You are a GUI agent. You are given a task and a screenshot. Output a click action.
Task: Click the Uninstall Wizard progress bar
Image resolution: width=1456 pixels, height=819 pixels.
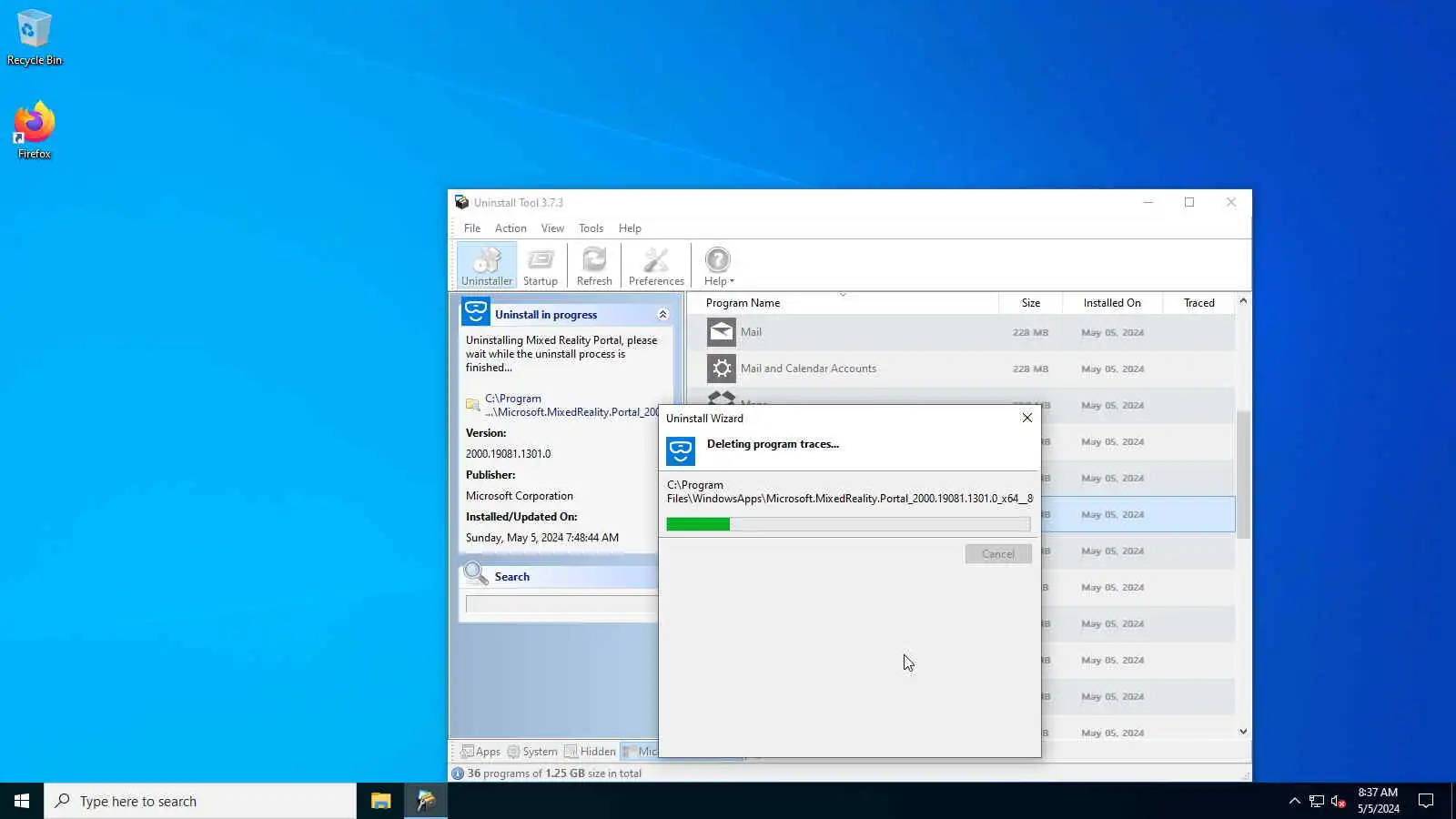pyautogui.click(x=848, y=524)
